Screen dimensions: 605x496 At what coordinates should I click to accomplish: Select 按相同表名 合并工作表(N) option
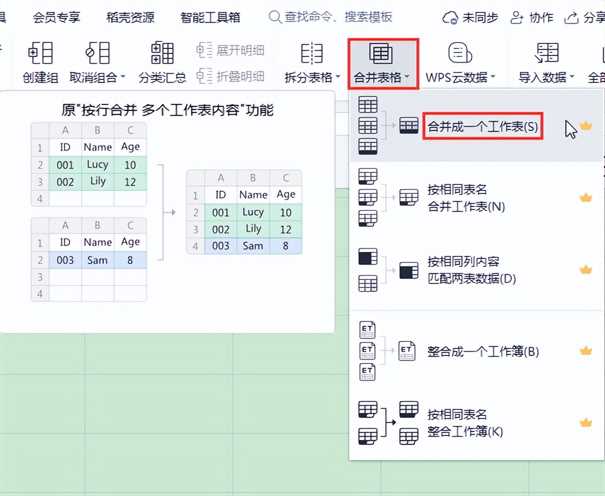point(465,198)
